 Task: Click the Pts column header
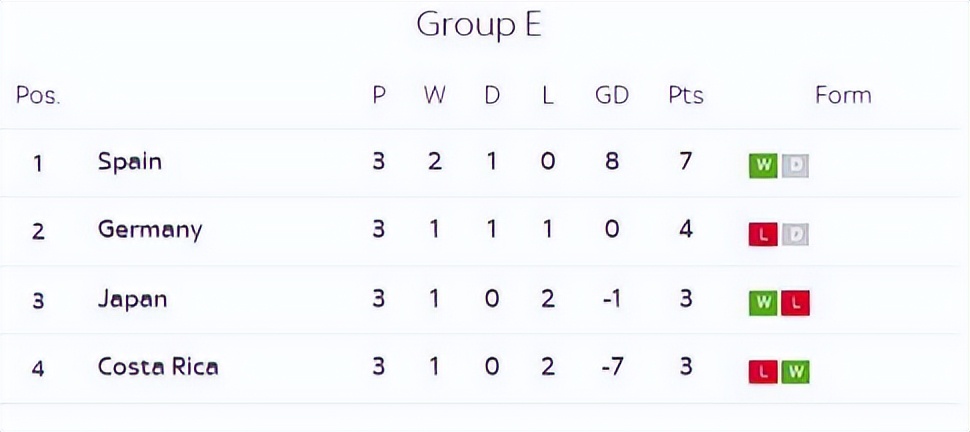pyautogui.click(x=686, y=95)
